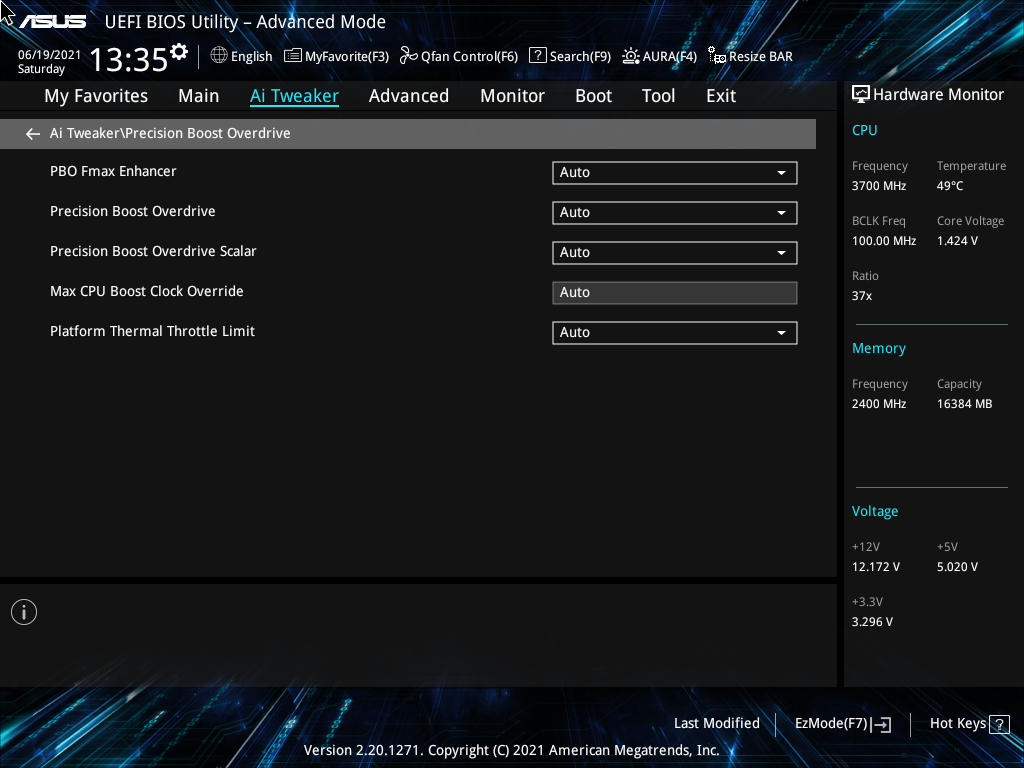Open MyFavorite settings
The width and height of the screenshot is (1024, 768).
pyautogui.click(x=336, y=56)
